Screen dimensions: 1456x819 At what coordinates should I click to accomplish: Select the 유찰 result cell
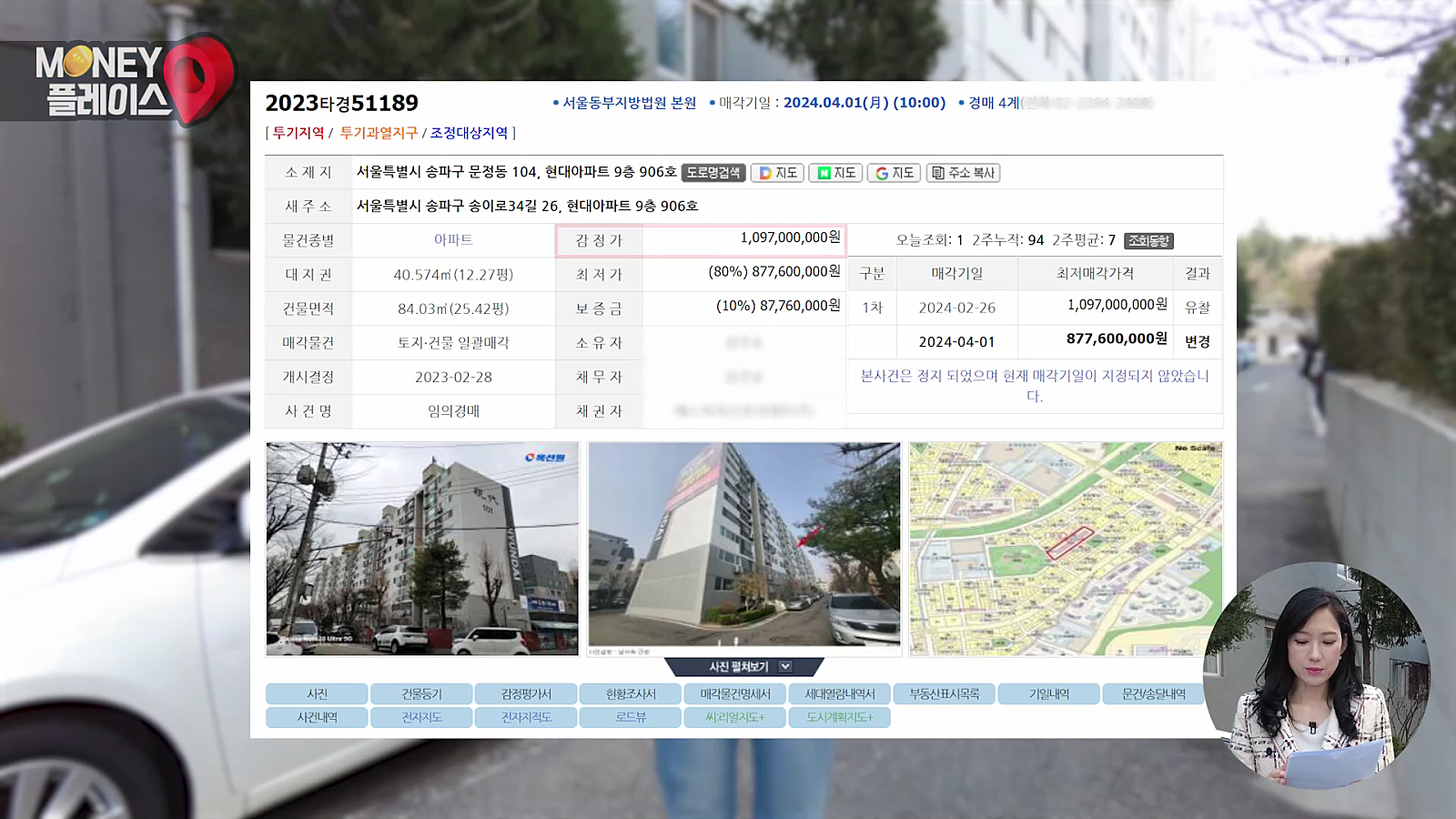click(x=1198, y=308)
